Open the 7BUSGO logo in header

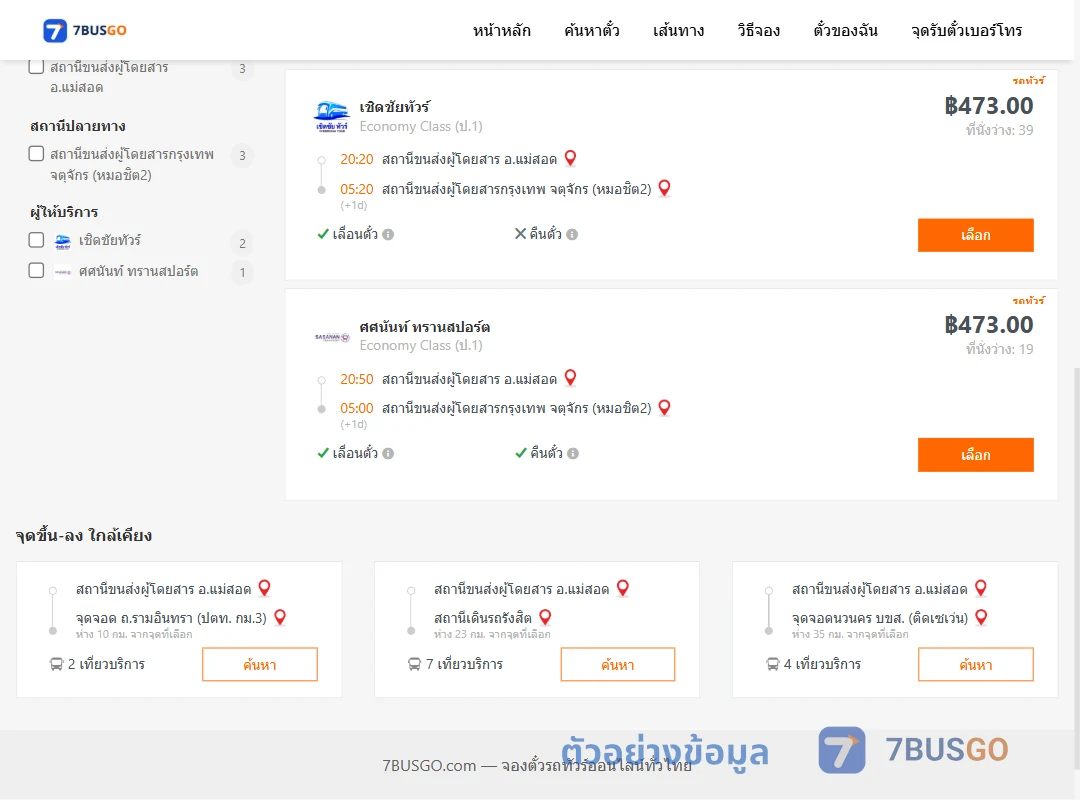coord(85,30)
